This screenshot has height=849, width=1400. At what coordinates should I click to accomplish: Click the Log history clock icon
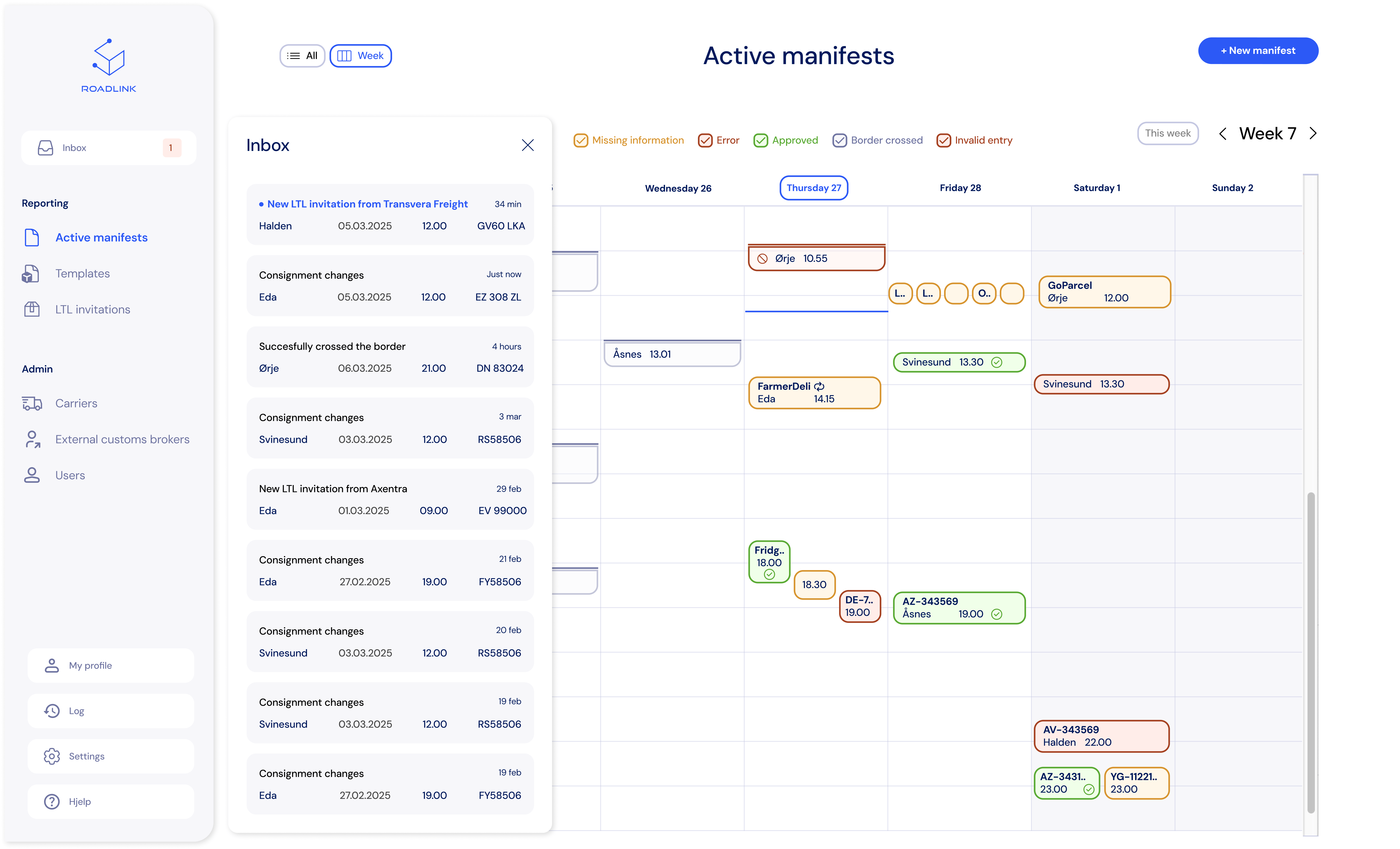(52, 711)
